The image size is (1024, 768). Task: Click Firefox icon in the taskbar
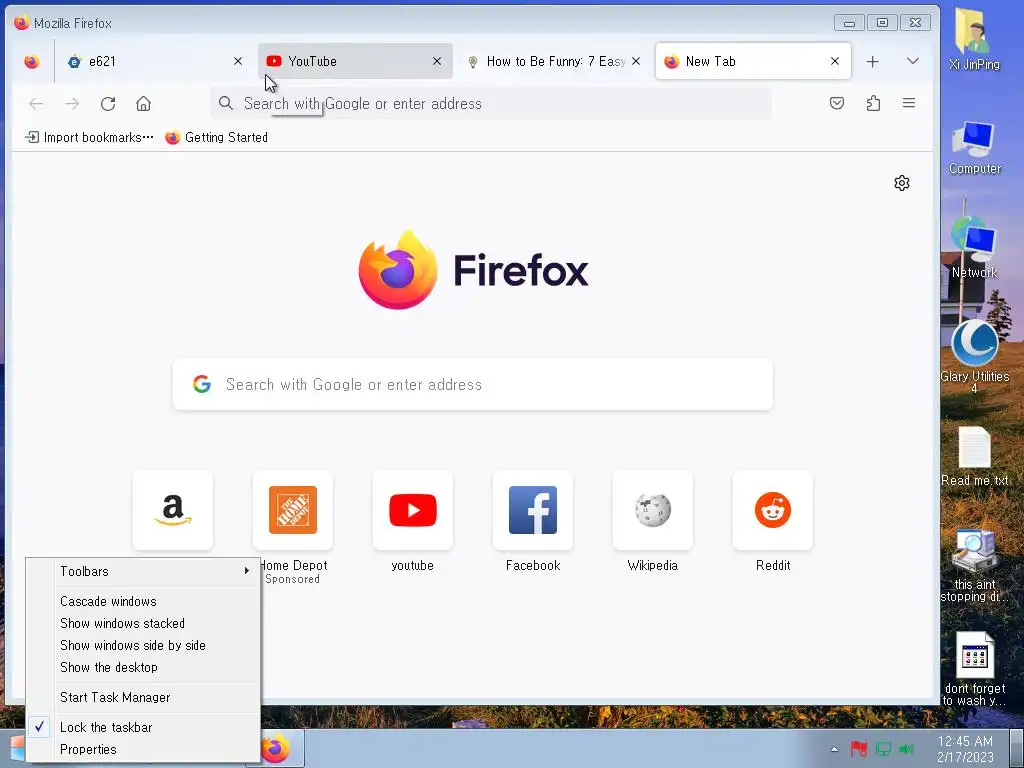click(276, 748)
